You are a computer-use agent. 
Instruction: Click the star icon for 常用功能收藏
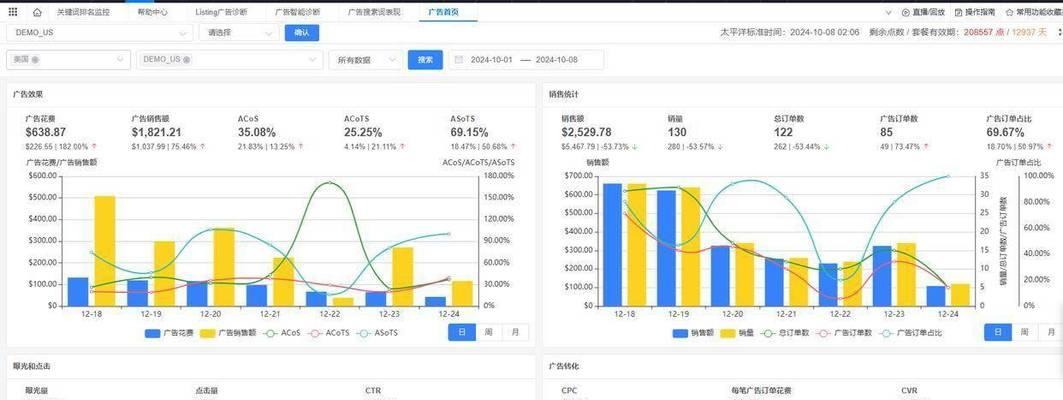(1009, 12)
